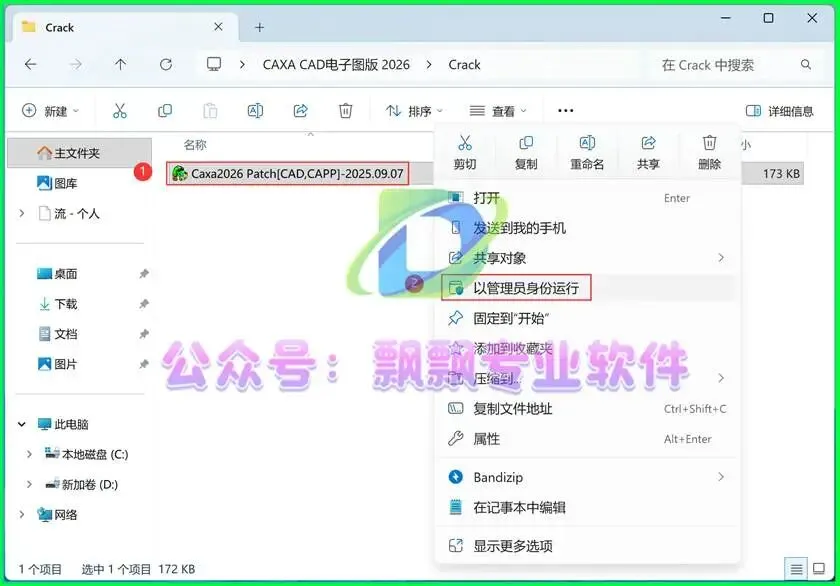Click the This PC monitor icon in address bar
Image resolution: width=840 pixels, height=586 pixels.
click(x=214, y=65)
